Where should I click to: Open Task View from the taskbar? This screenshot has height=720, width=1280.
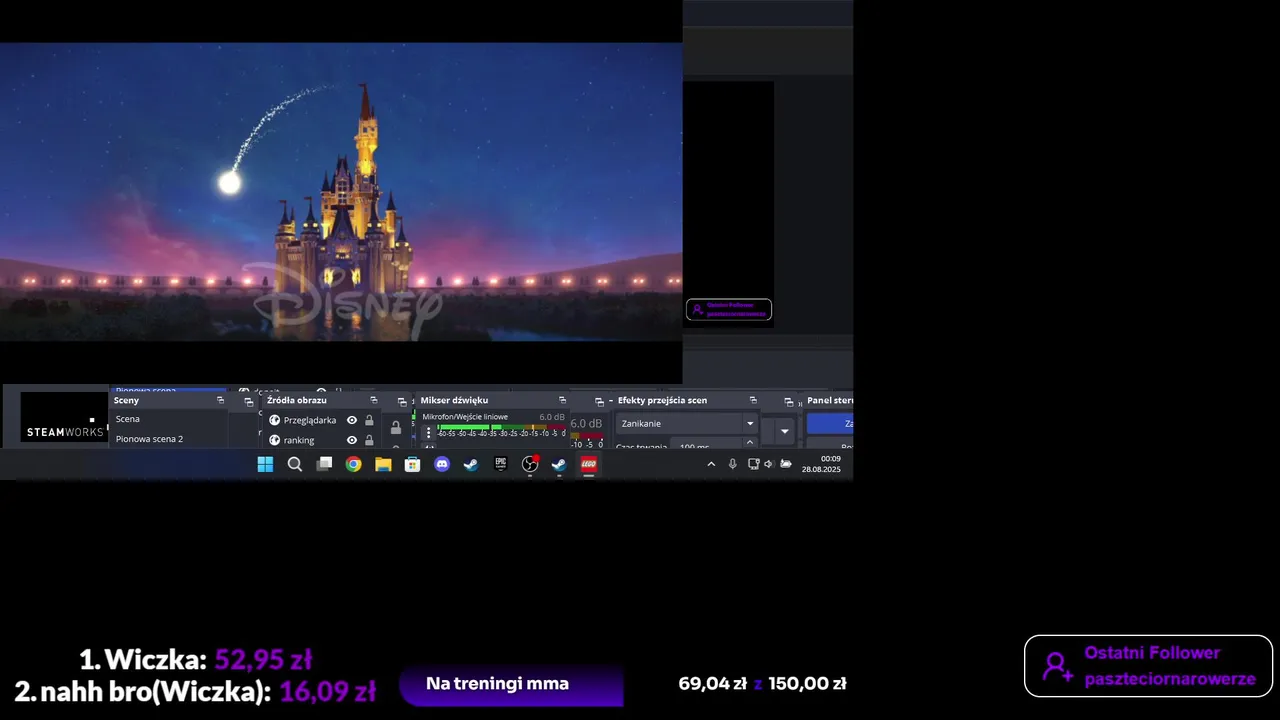(x=324, y=464)
